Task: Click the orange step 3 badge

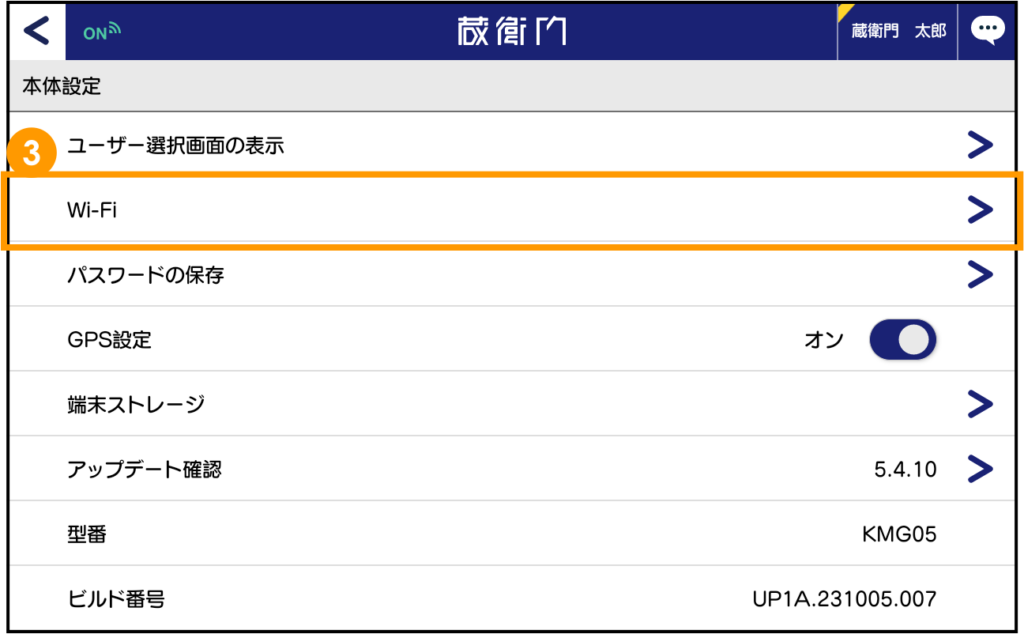Action: click(x=33, y=155)
